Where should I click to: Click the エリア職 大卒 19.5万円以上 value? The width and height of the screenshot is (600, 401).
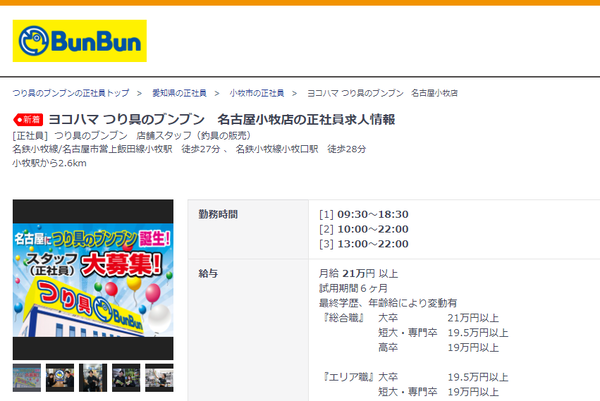click(x=478, y=377)
